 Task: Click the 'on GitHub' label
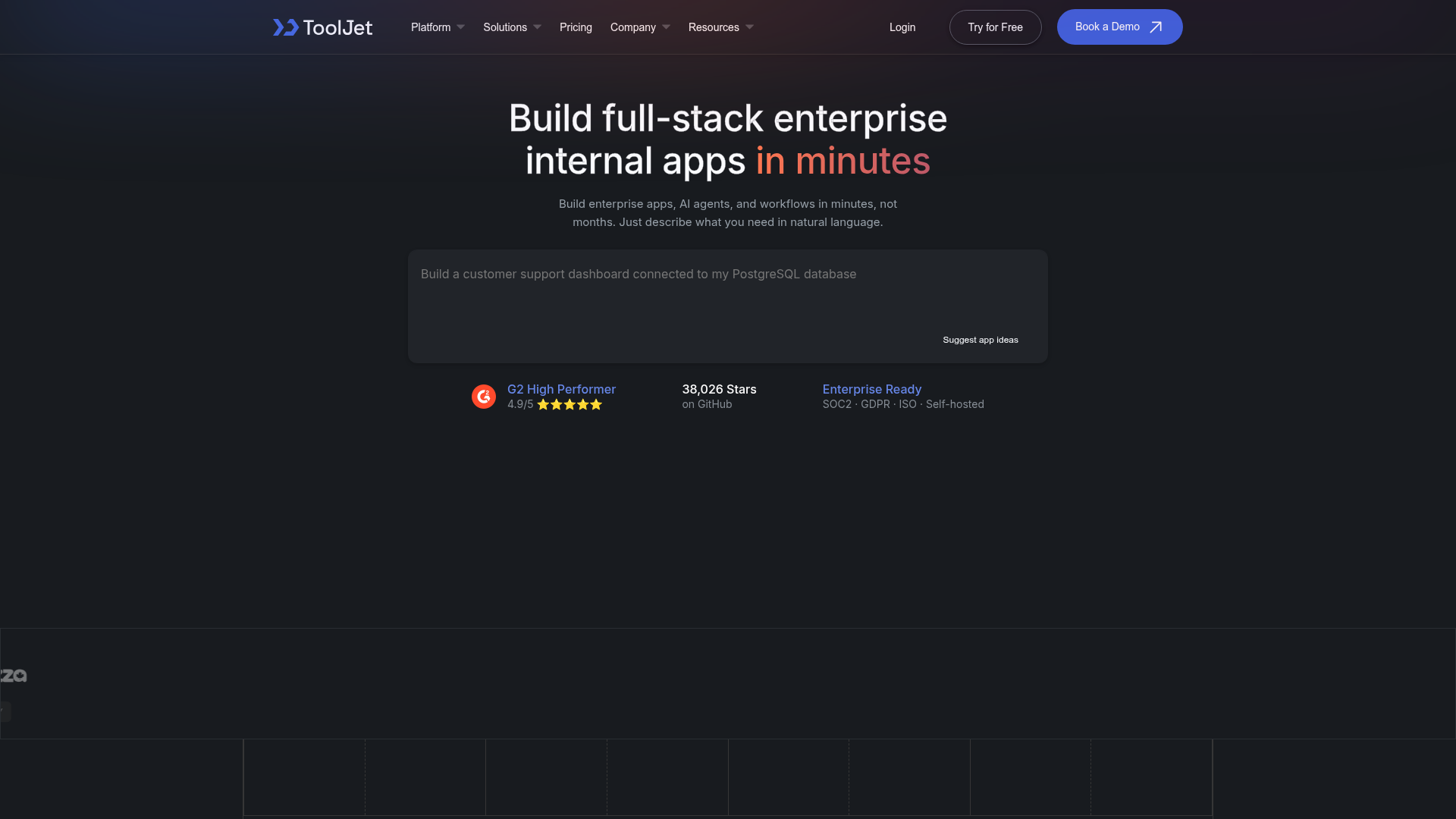(707, 404)
